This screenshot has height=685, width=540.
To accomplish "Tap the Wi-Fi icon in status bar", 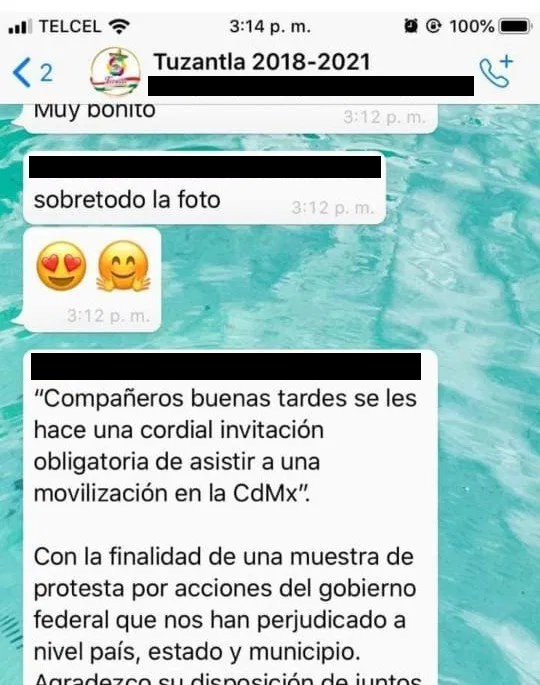I will [119, 26].
